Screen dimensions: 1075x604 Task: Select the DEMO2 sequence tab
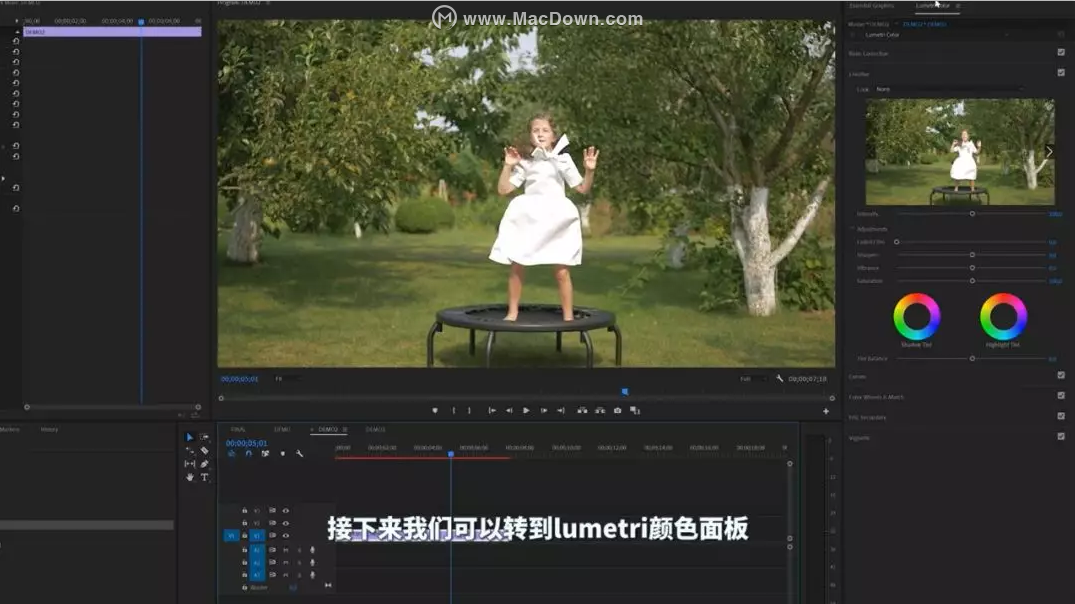328,430
